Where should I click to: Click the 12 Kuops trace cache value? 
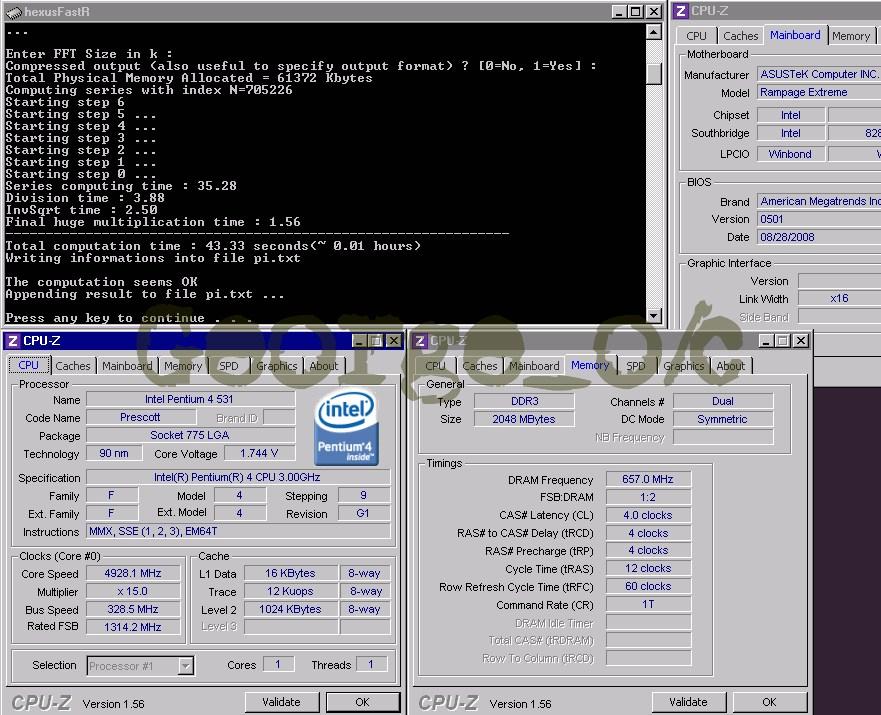290,591
